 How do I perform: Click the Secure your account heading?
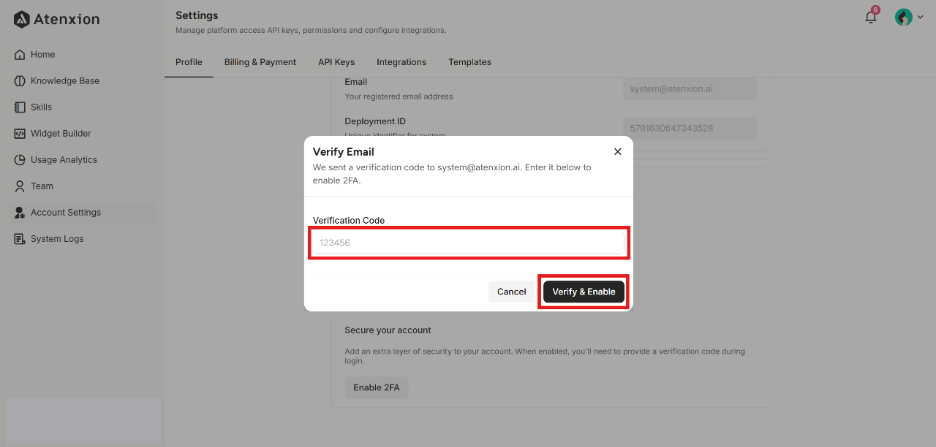(387, 330)
